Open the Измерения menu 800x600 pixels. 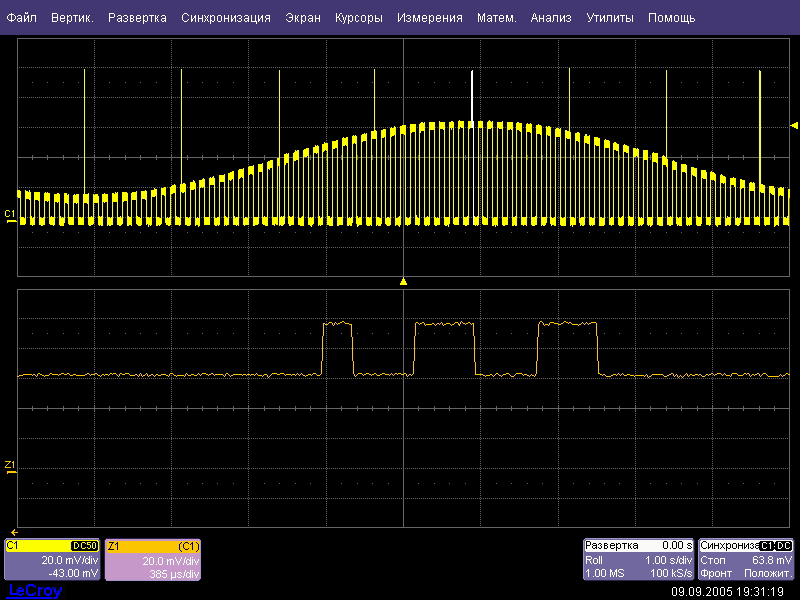pos(429,18)
